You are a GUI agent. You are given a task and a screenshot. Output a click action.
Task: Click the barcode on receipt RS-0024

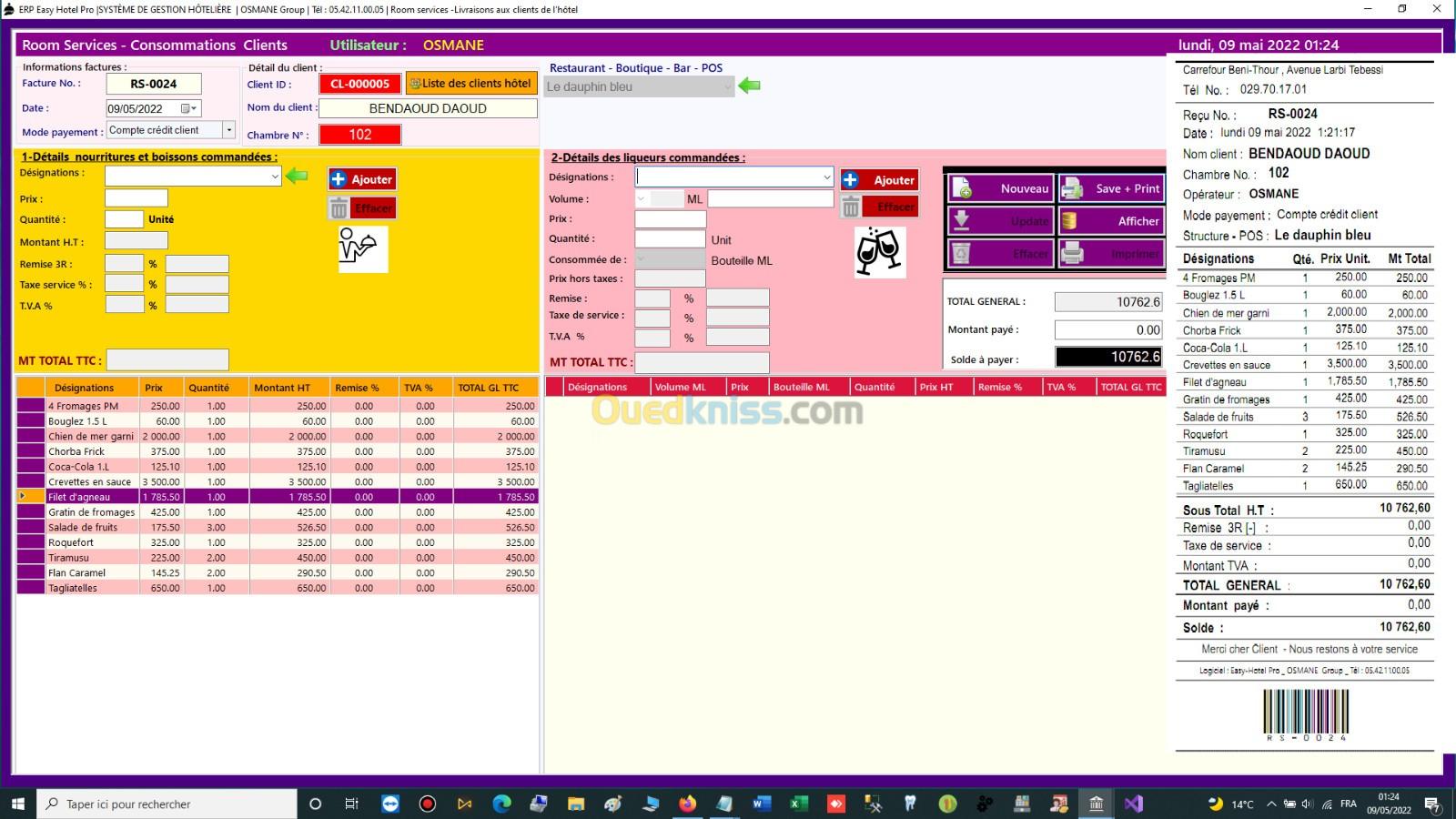[1306, 712]
